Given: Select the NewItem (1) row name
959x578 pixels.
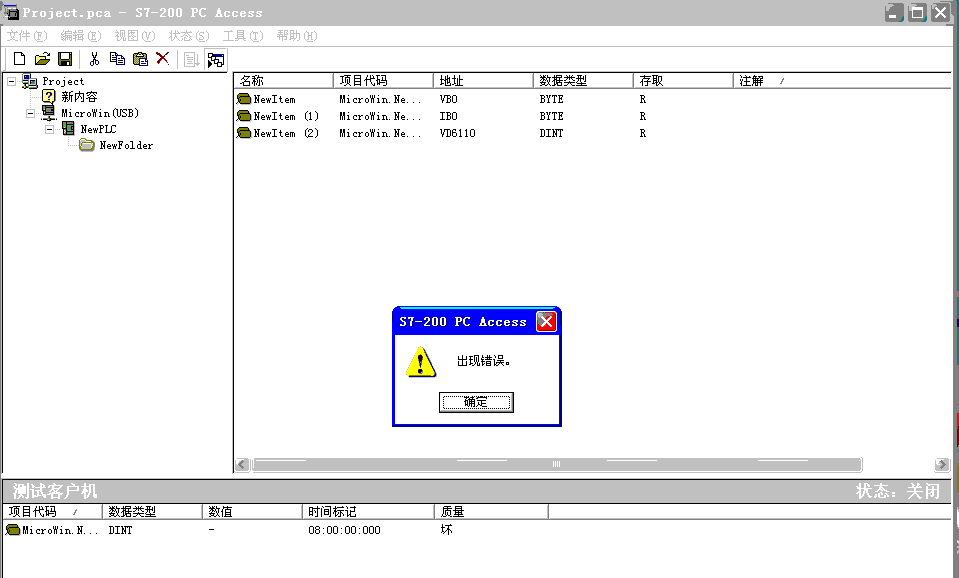Looking at the screenshot, I should tap(286, 116).
